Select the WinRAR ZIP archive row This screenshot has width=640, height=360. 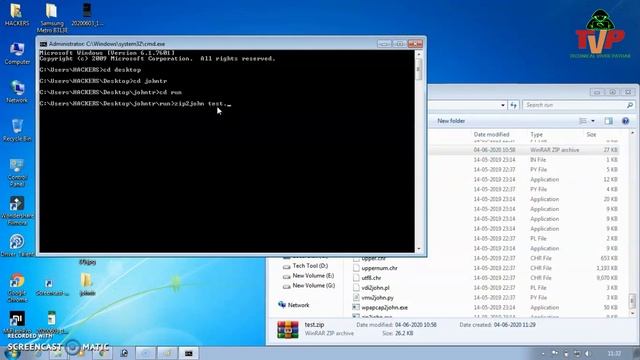(524, 150)
